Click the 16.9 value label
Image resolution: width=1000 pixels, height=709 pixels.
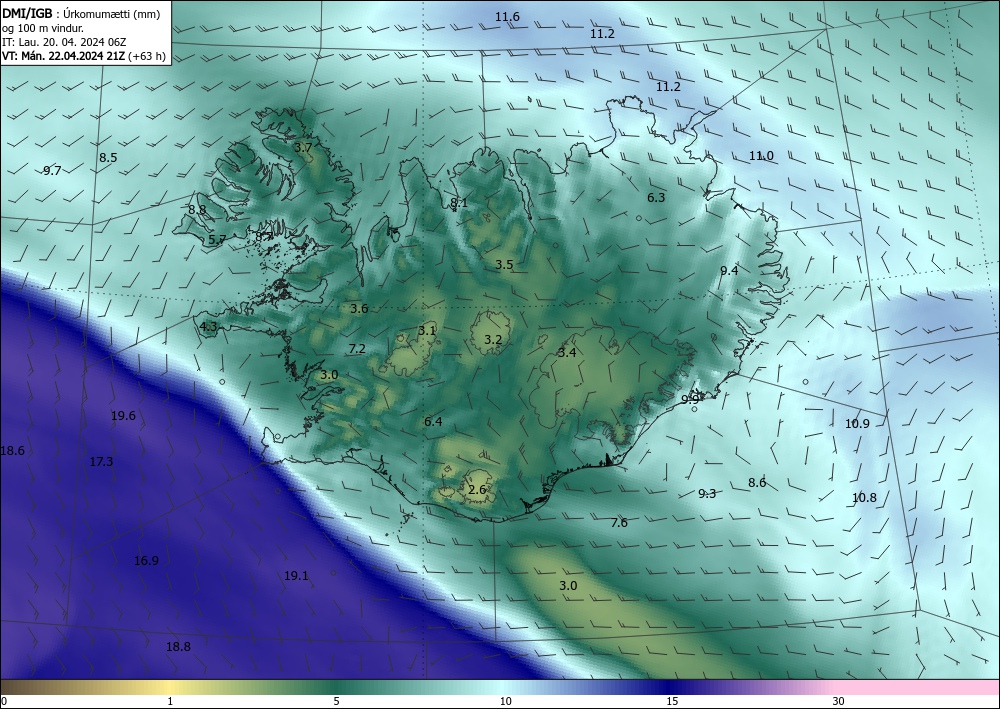[146, 560]
